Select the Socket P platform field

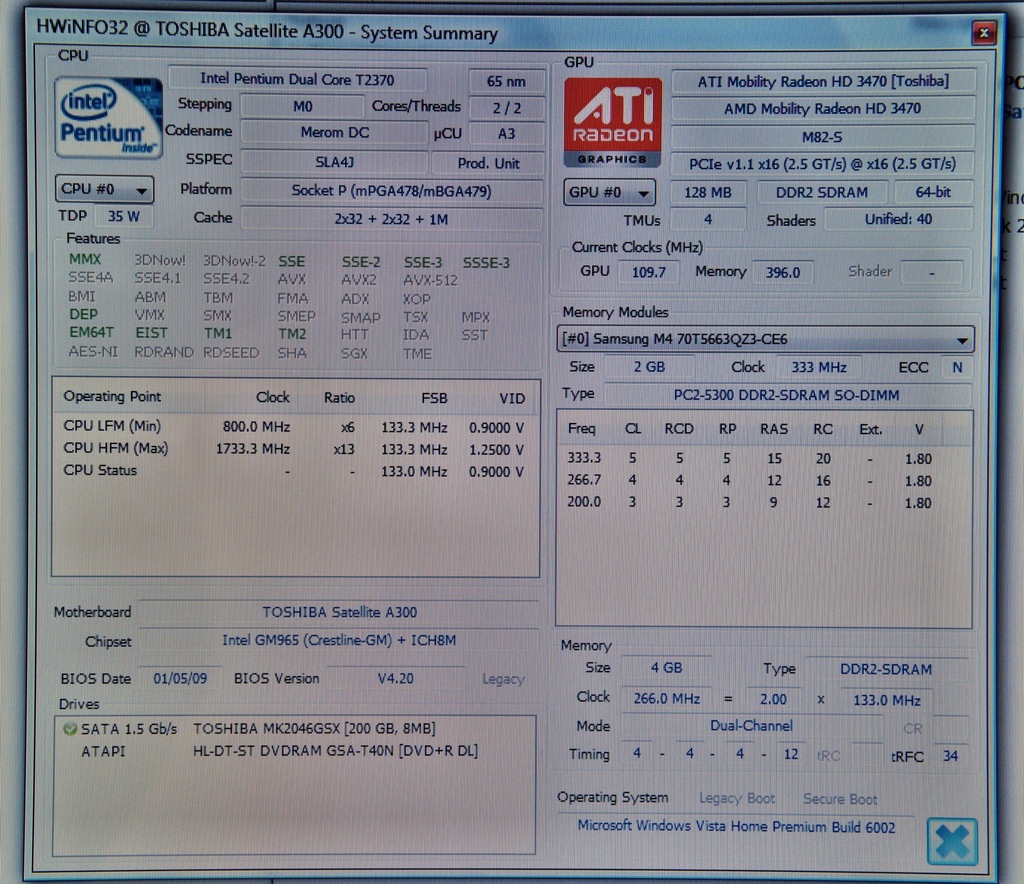391,191
